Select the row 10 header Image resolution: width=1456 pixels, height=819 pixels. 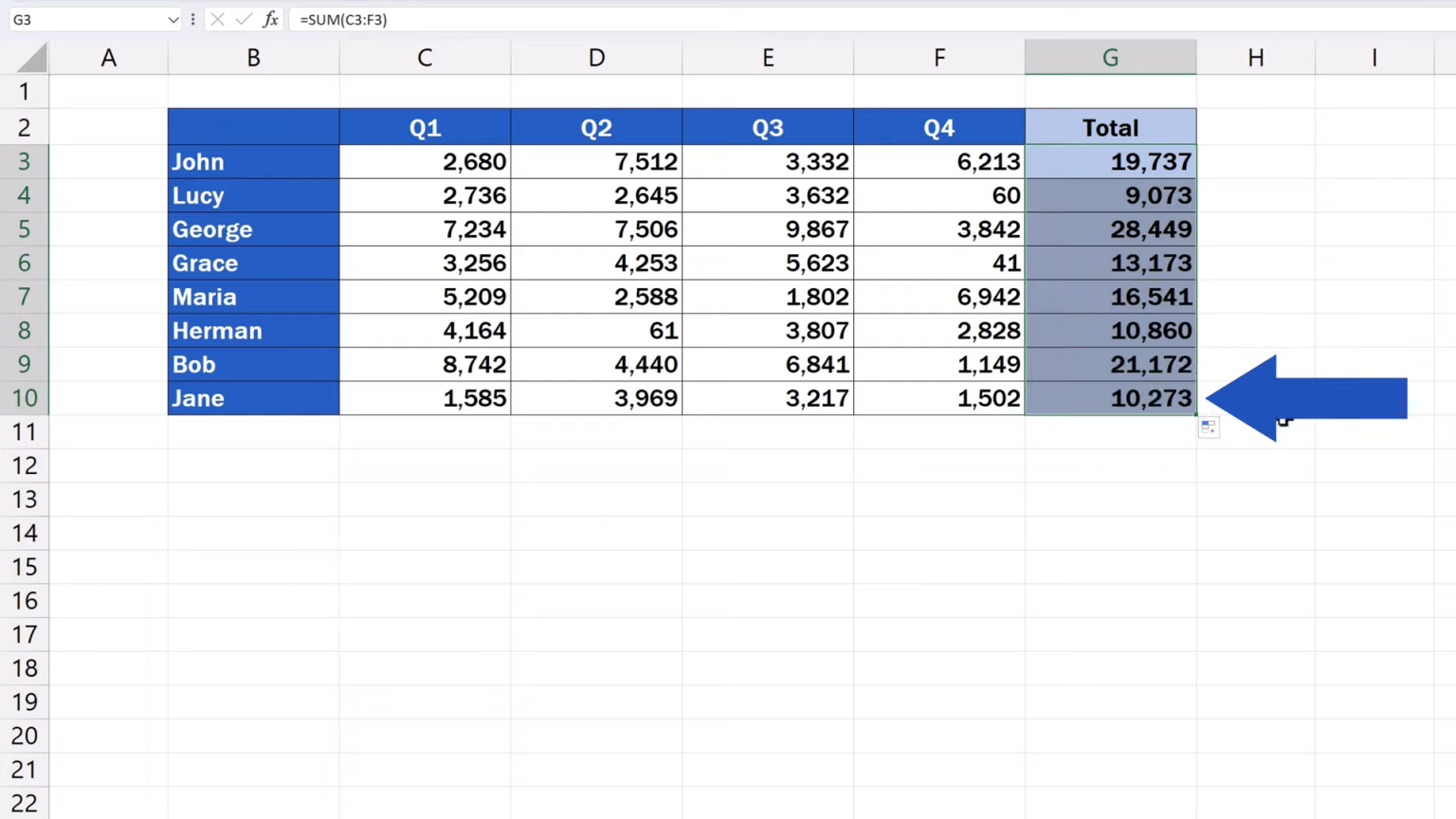(24, 398)
